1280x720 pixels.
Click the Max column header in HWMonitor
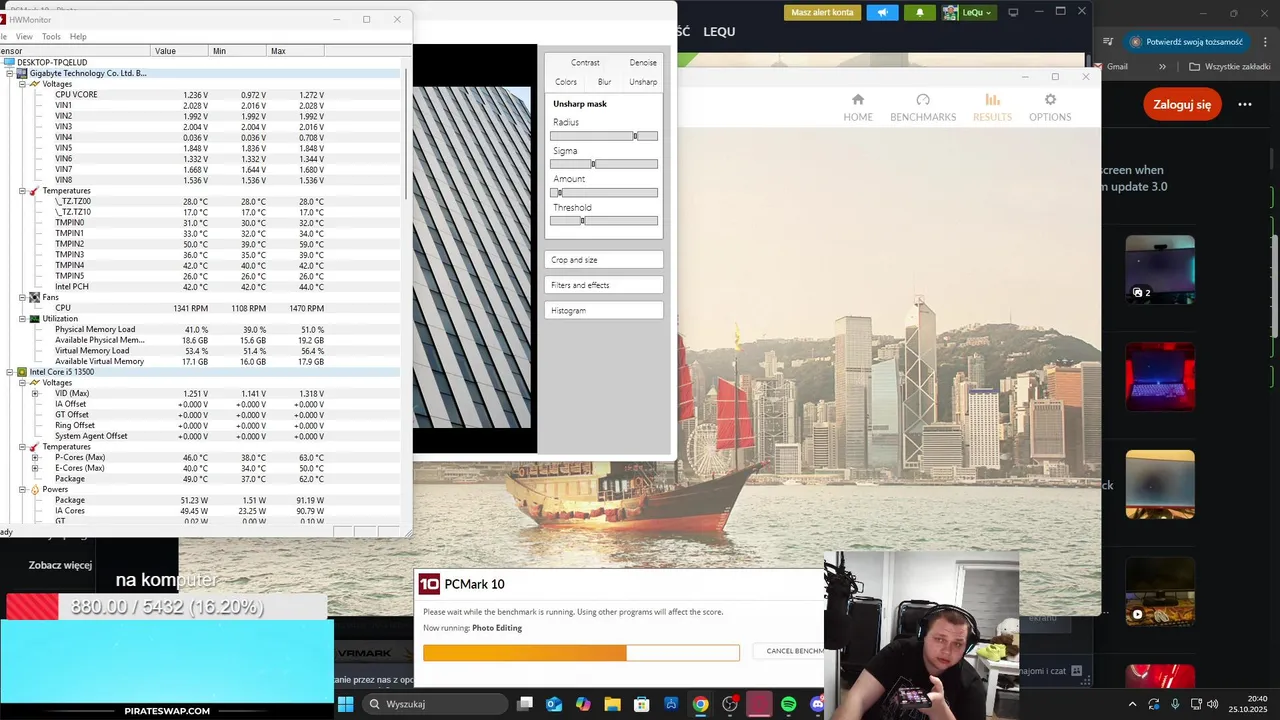pos(295,51)
